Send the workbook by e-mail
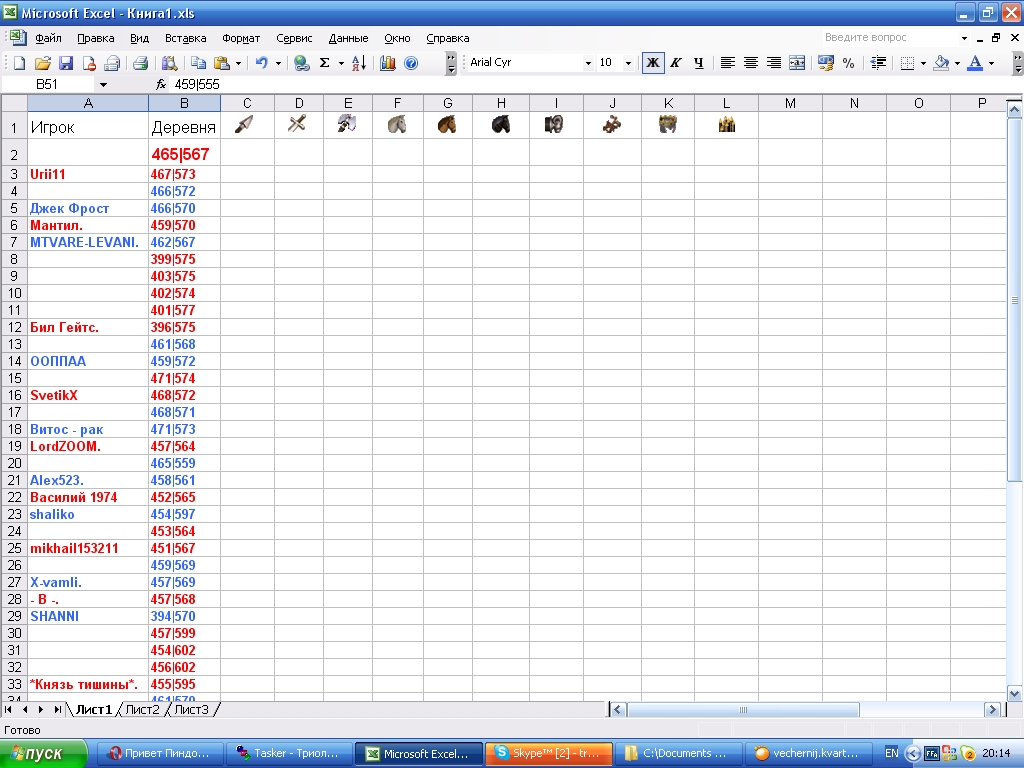The height and width of the screenshot is (768, 1024). click(112, 63)
